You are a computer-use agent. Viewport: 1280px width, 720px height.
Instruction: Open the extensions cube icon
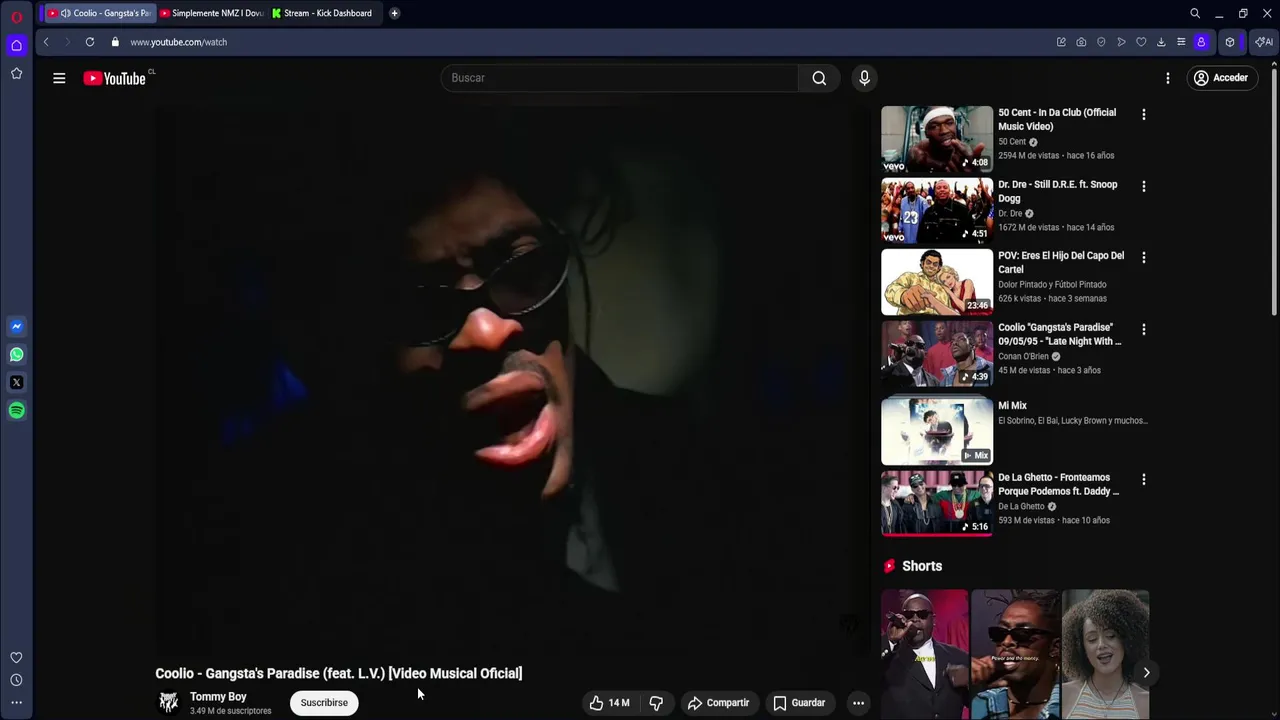coord(1230,42)
